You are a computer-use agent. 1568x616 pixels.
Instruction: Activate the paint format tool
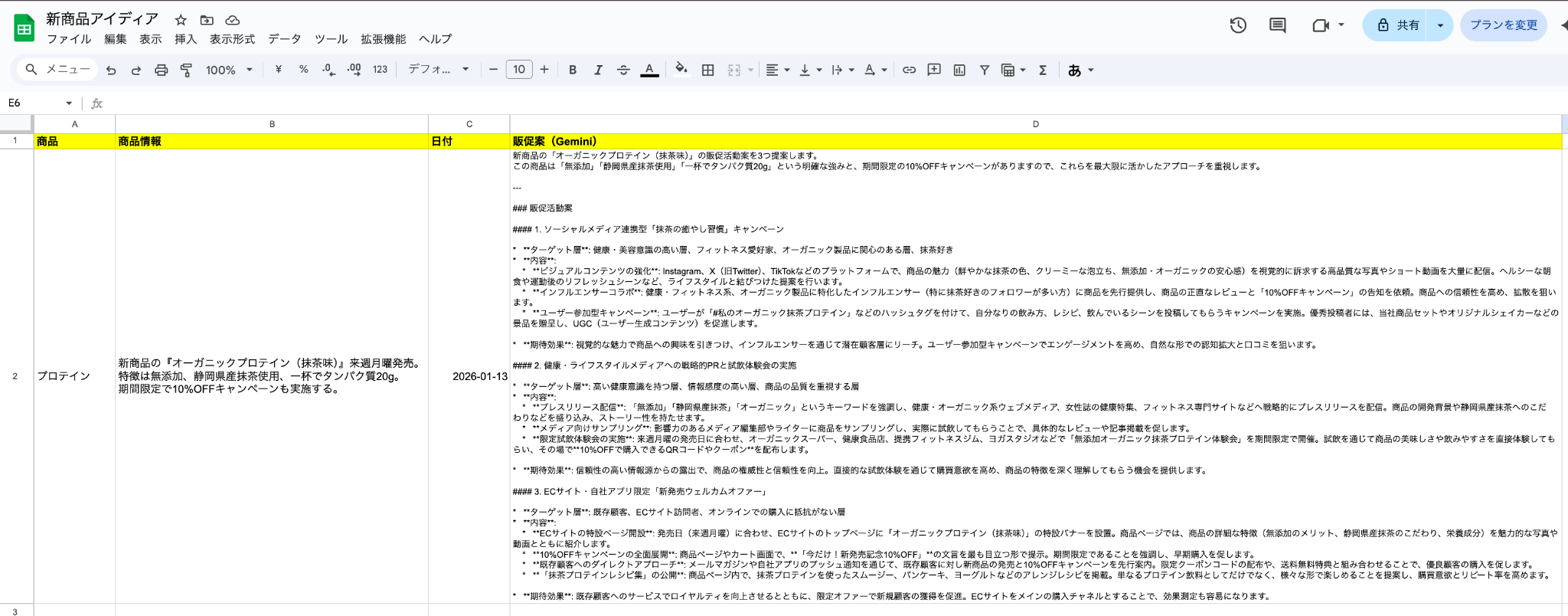(x=186, y=70)
